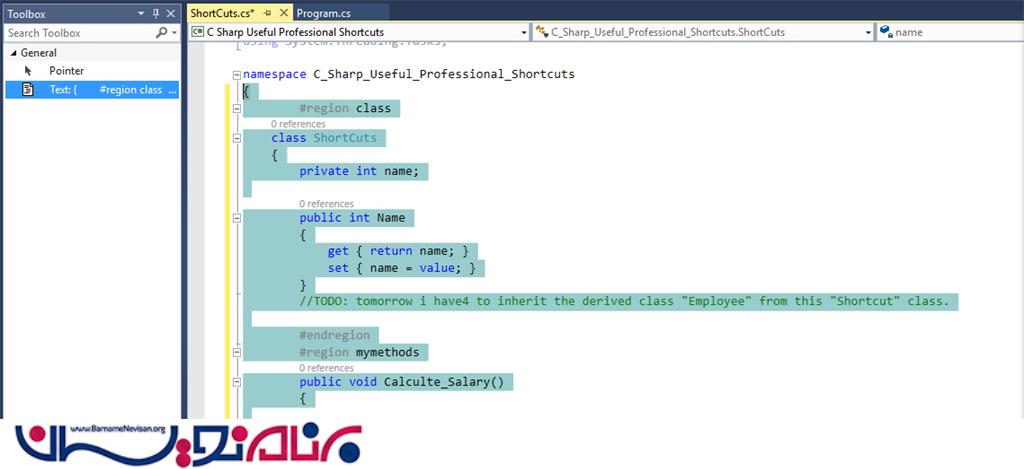This screenshot has height=469, width=1024.
Task: Activate the ShortCuts.cs tab
Action: (221, 12)
